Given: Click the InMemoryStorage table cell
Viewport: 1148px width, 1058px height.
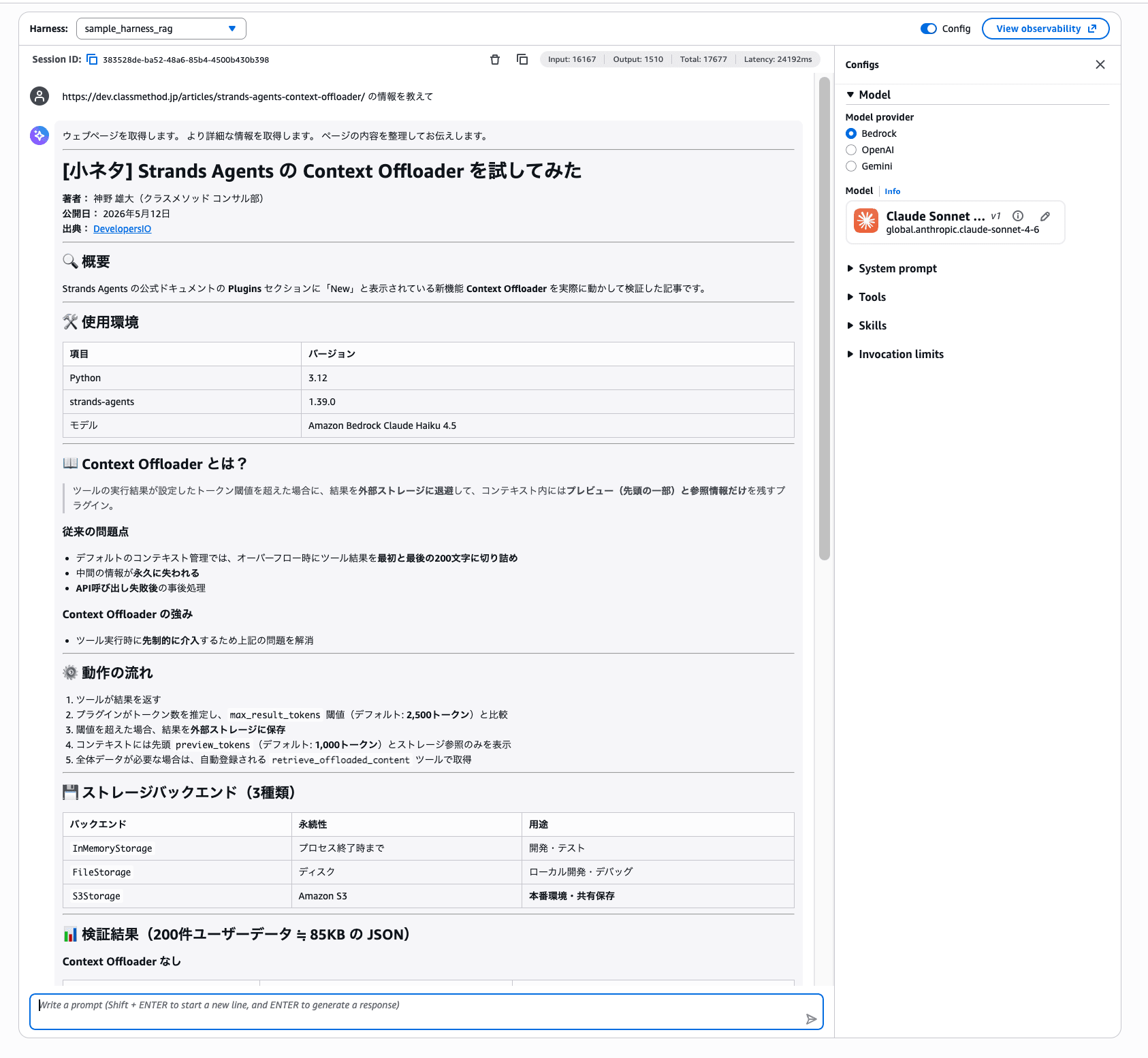Looking at the screenshot, I should pos(177,848).
